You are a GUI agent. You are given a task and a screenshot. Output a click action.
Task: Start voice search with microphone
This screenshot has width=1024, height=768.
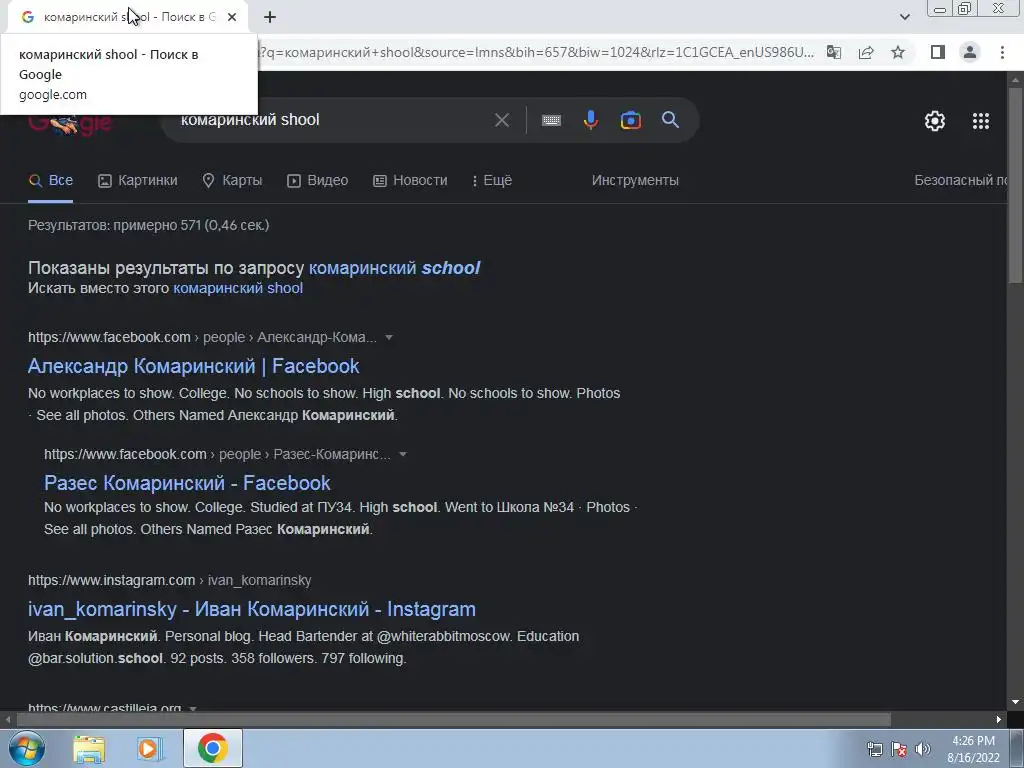(590, 120)
